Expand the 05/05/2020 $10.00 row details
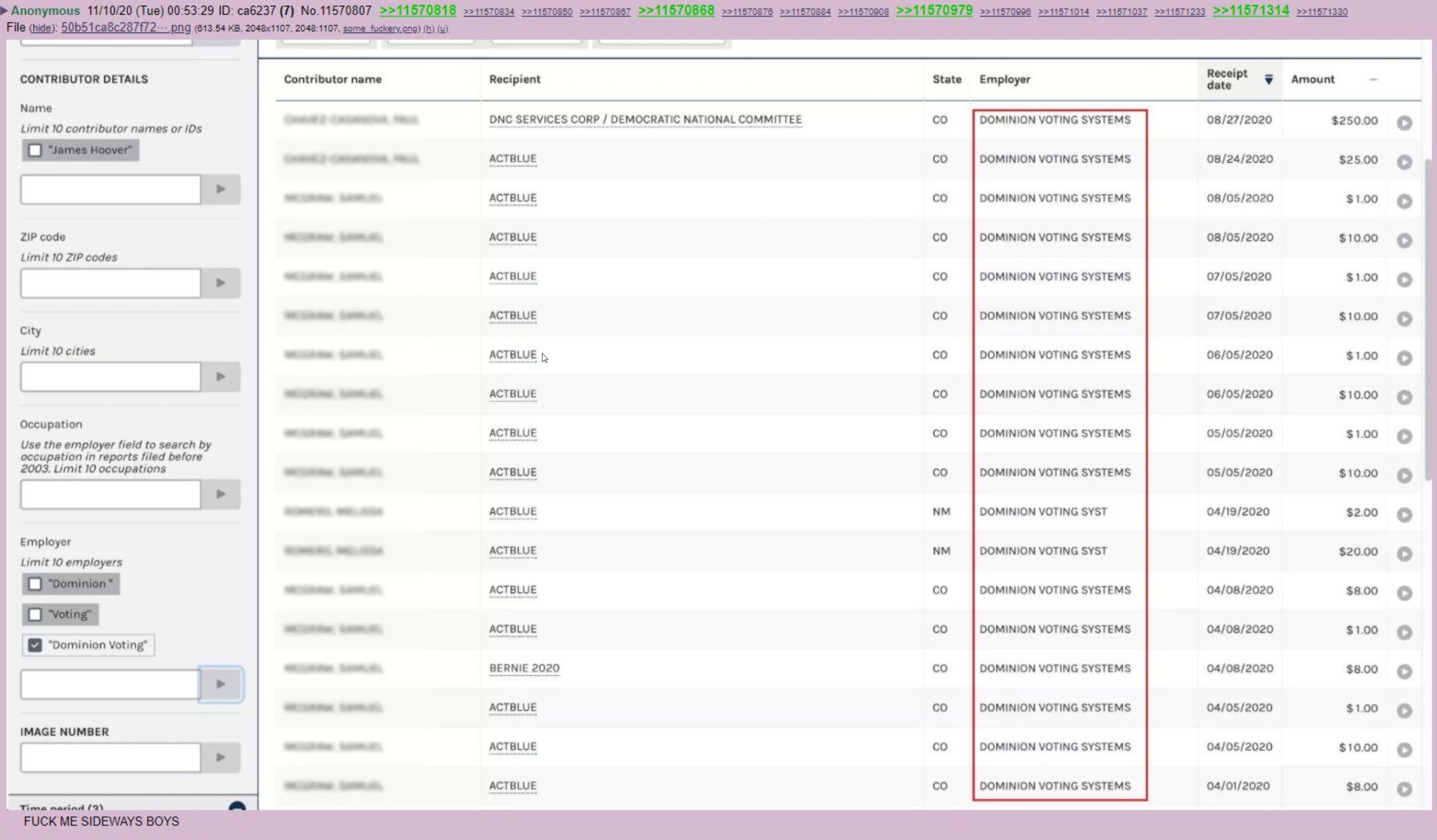This screenshot has height=840, width=1437. click(1404, 476)
